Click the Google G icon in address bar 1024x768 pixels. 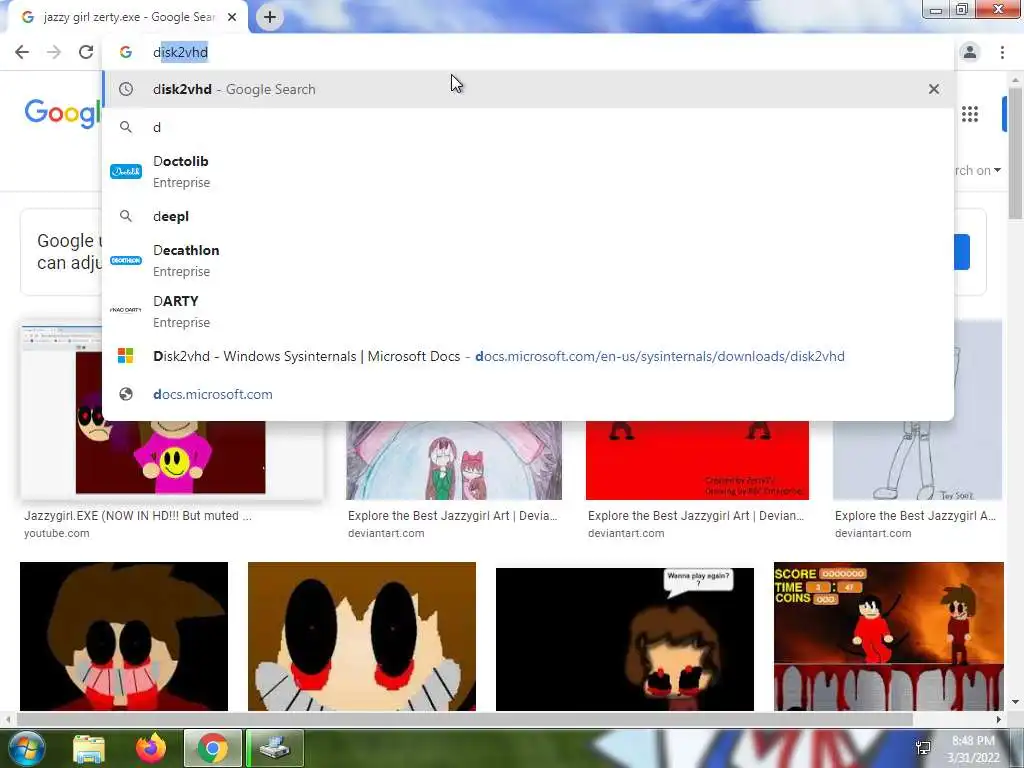point(125,52)
